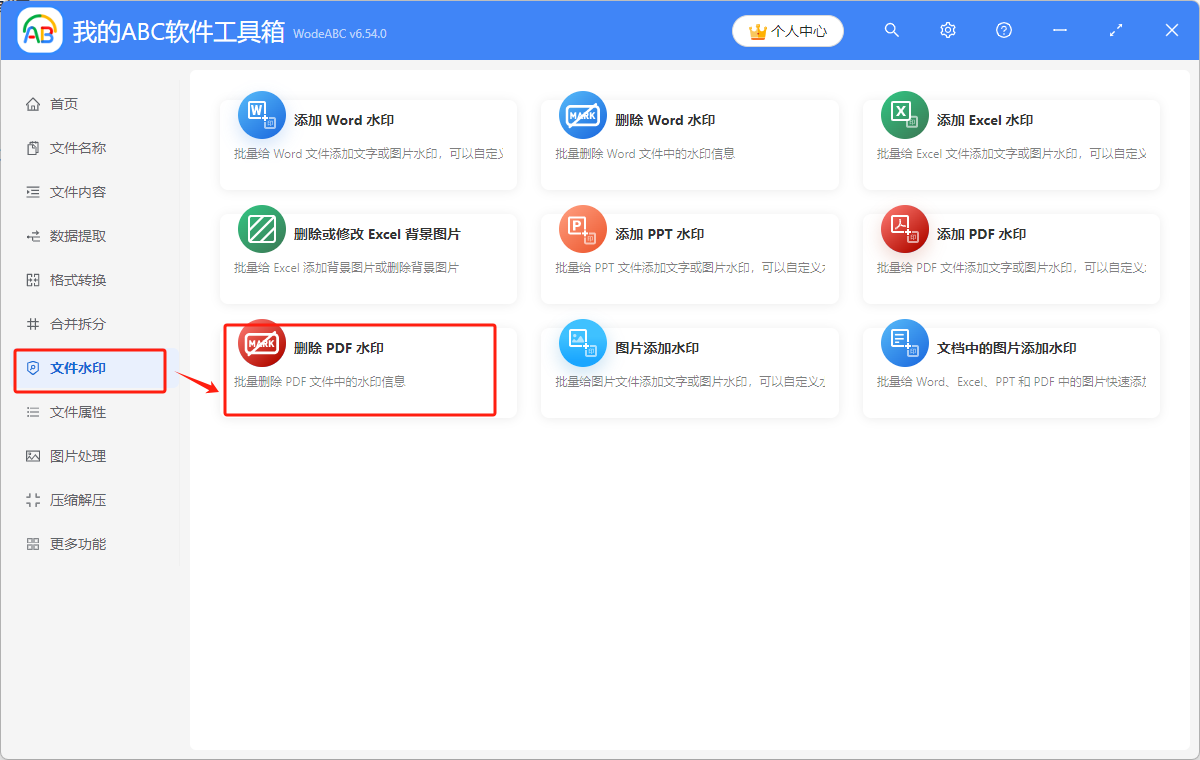Screen dimensions: 1200x760
Task: Open 删除或修改 Excel 背景图片 title
Action: (377, 234)
